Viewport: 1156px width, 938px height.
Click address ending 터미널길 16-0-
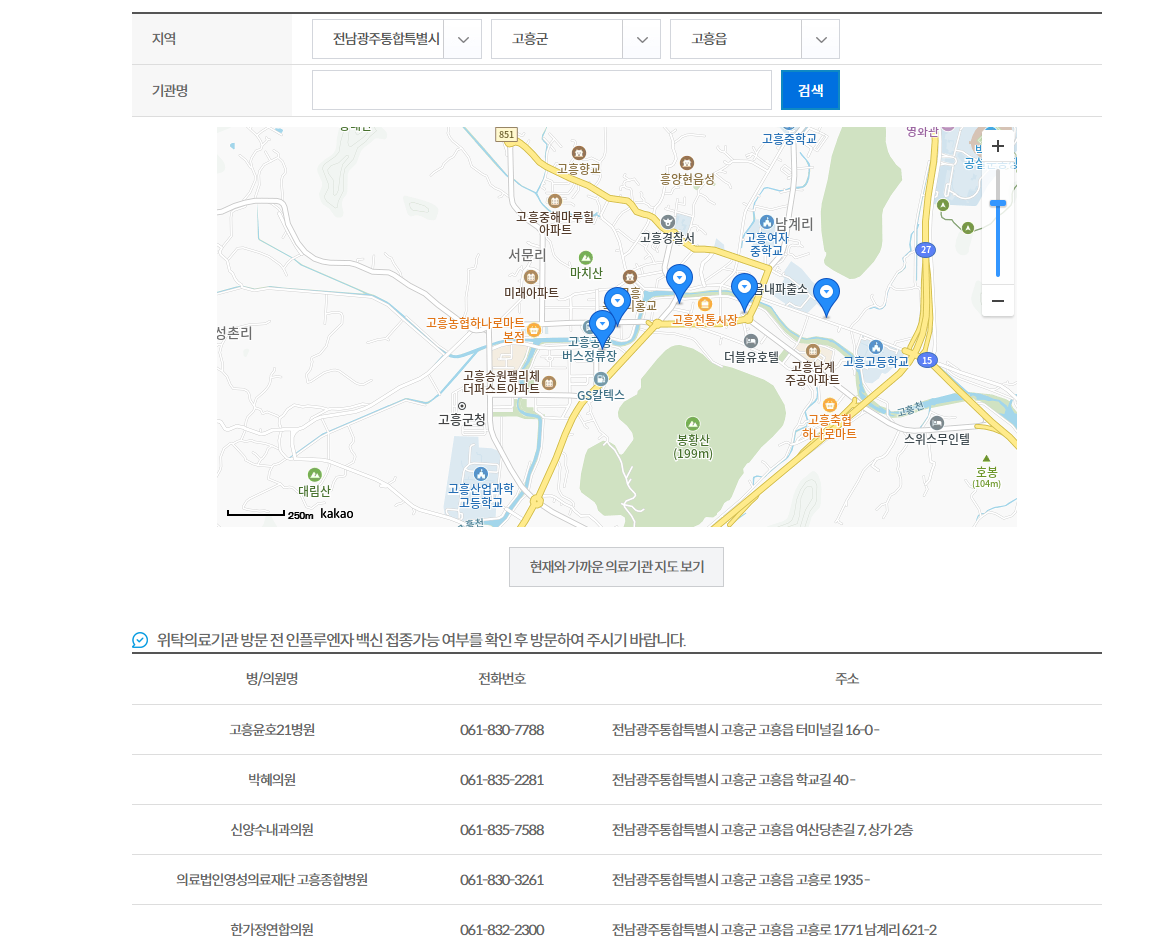[x=745, y=729]
